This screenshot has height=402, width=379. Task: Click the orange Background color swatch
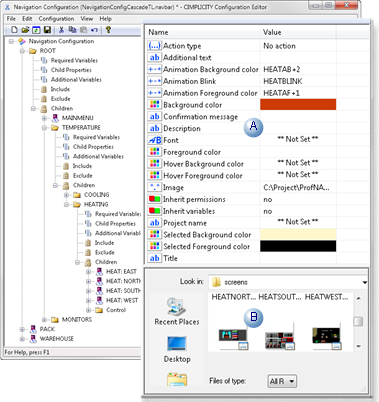[x=298, y=104]
